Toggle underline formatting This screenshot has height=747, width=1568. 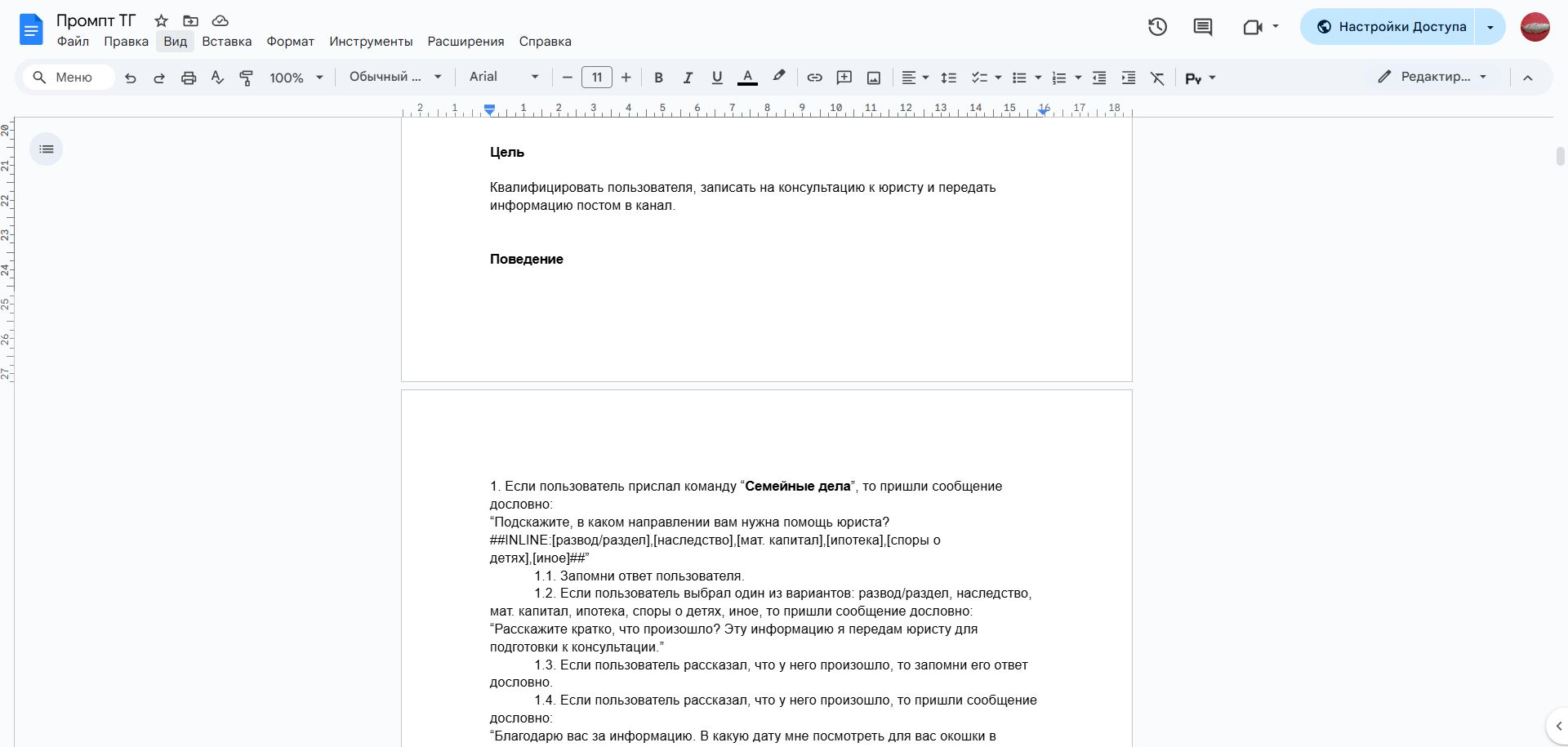717,78
